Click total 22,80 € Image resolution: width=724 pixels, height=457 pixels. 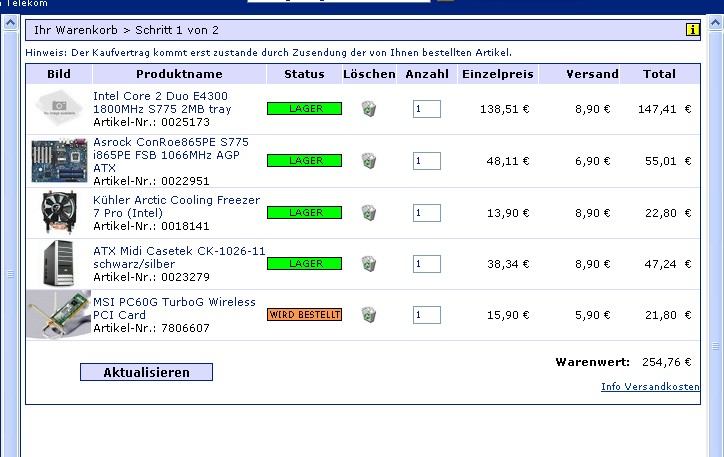pyautogui.click(x=668, y=213)
